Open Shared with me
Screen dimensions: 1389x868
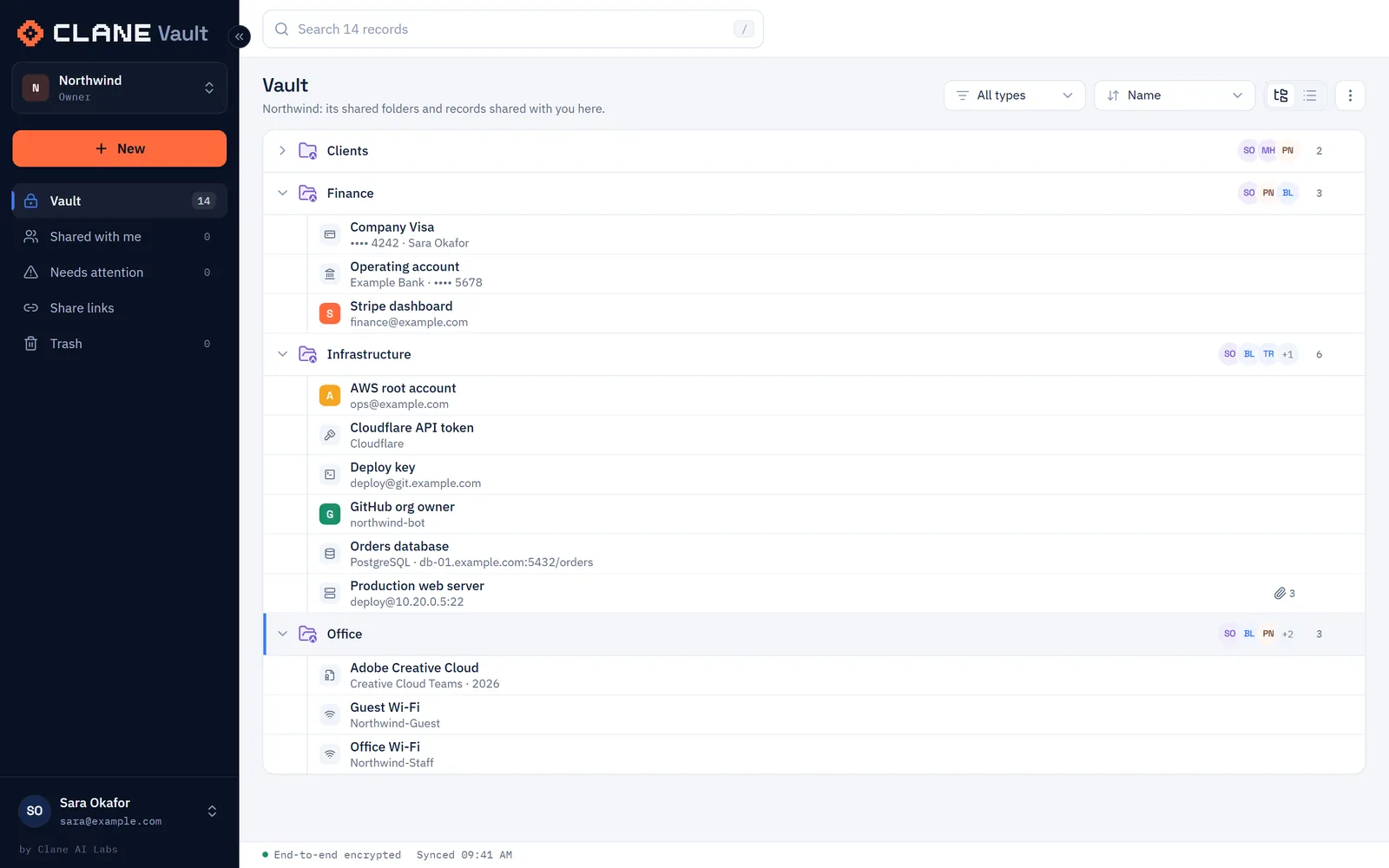120,236
